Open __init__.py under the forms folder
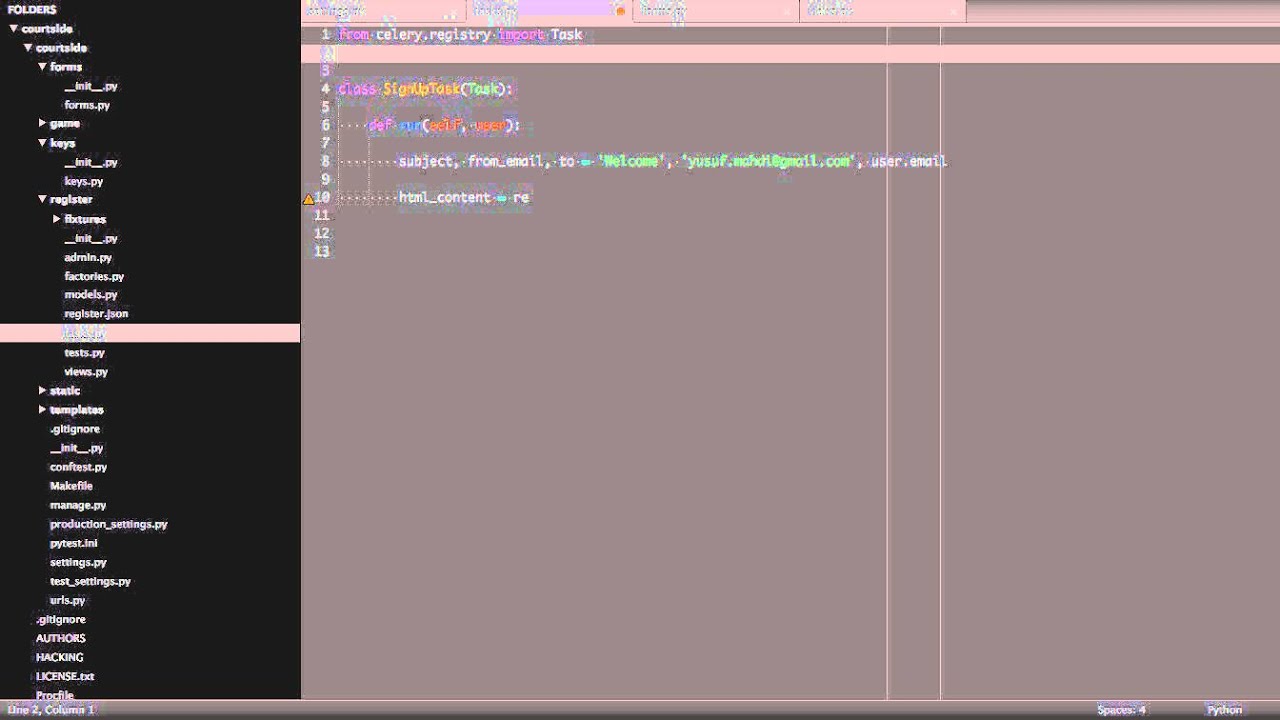The height and width of the screenshot is (720, 1280). 91,86
